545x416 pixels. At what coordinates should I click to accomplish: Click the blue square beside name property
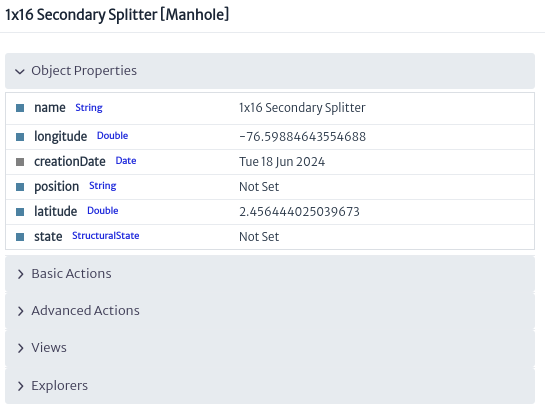pos(20,108)
